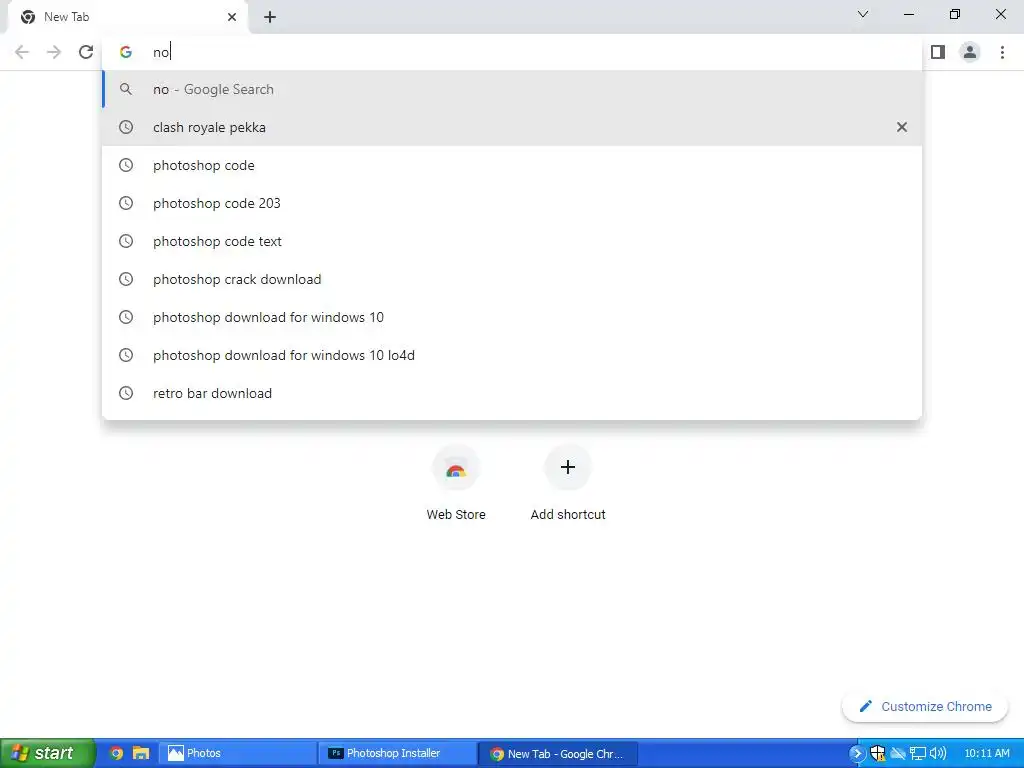The image size is (1024, 768).
Task: Open the security shield tray icon
Action: (878, 754)
